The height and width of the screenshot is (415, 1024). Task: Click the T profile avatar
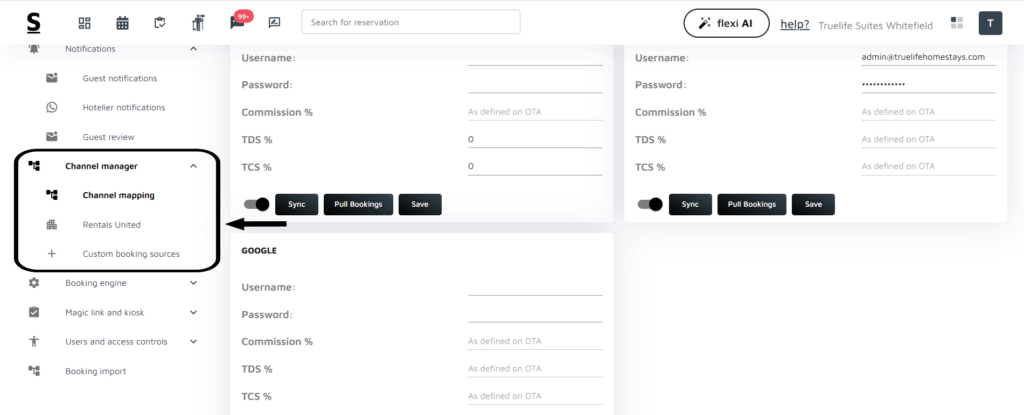tap(989, 23)
